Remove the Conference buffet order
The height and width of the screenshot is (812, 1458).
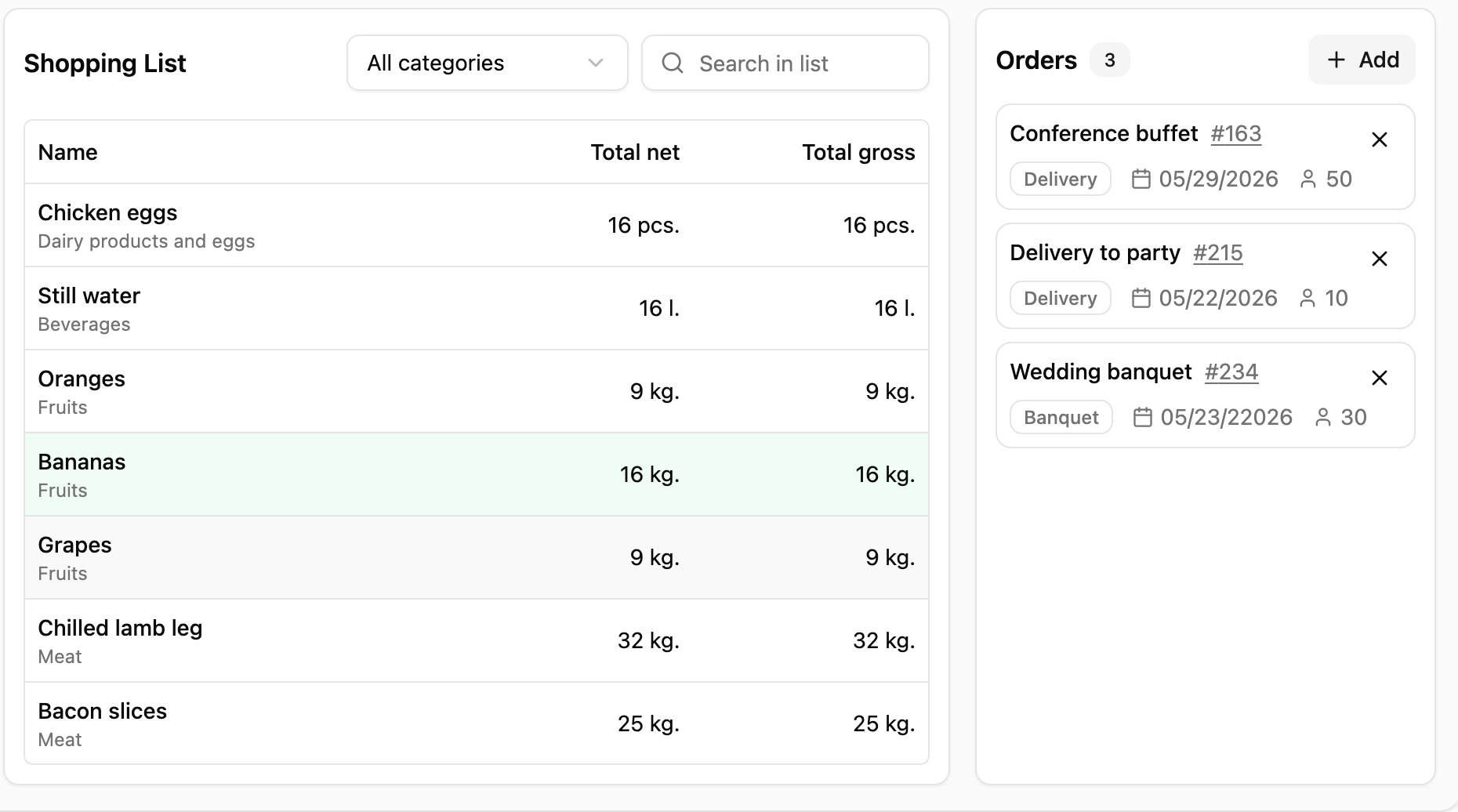pyautogui.click(x=1380, y=140)
